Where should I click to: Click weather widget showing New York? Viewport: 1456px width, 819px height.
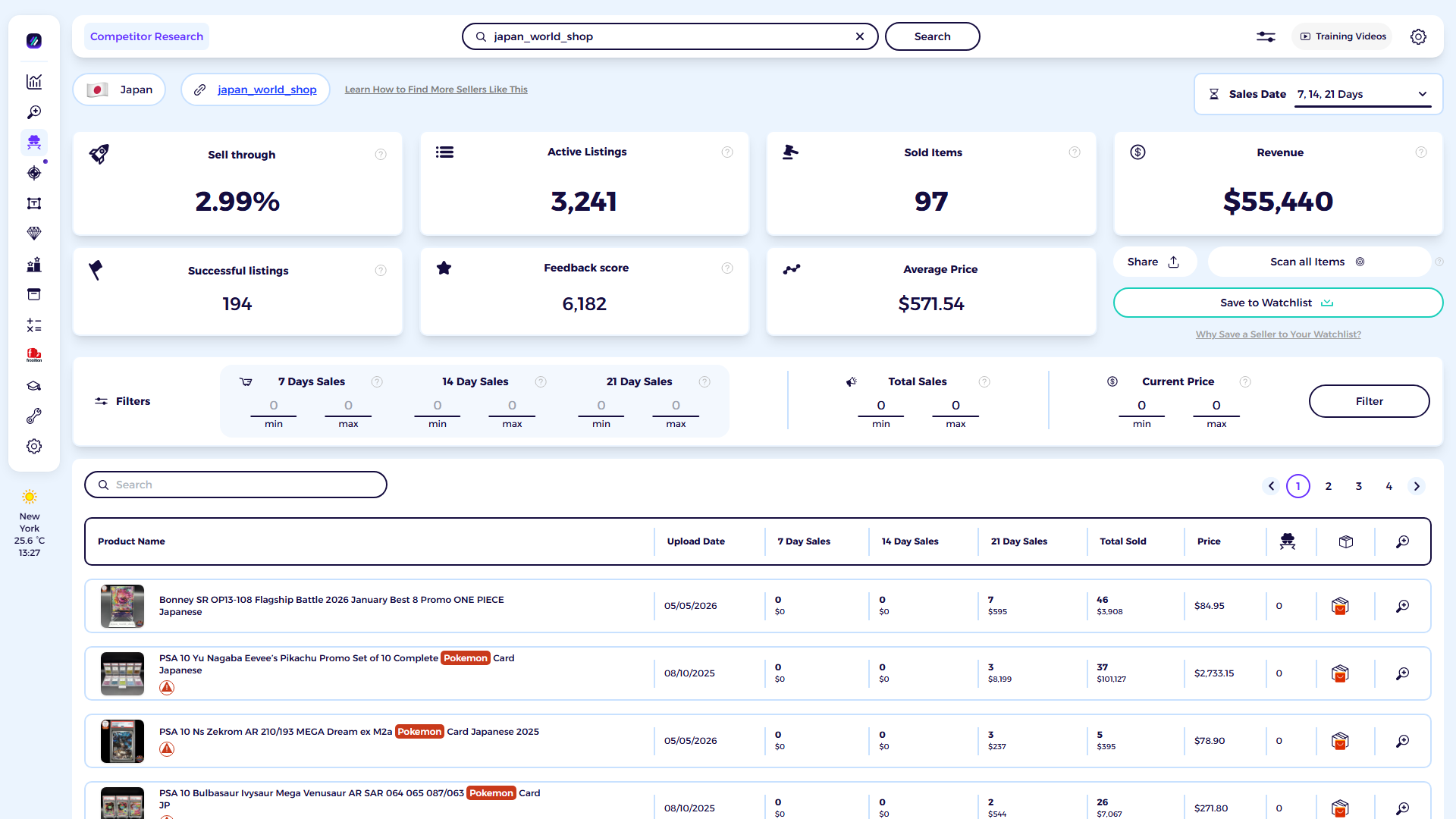(x=30, y=522)
